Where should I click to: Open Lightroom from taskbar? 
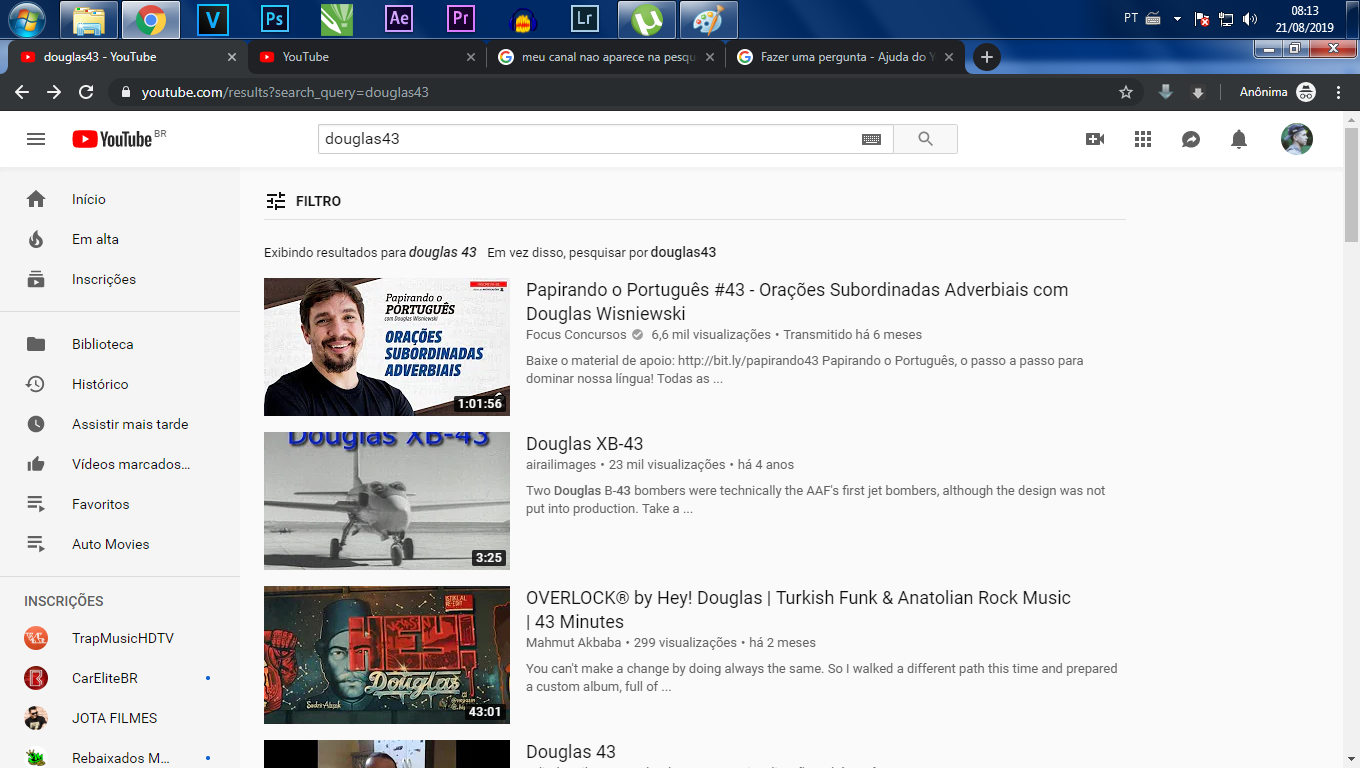pos(585,19)
